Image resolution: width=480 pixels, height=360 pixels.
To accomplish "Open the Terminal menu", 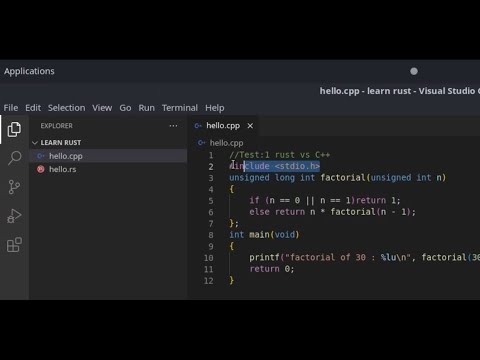I will 180,108.
